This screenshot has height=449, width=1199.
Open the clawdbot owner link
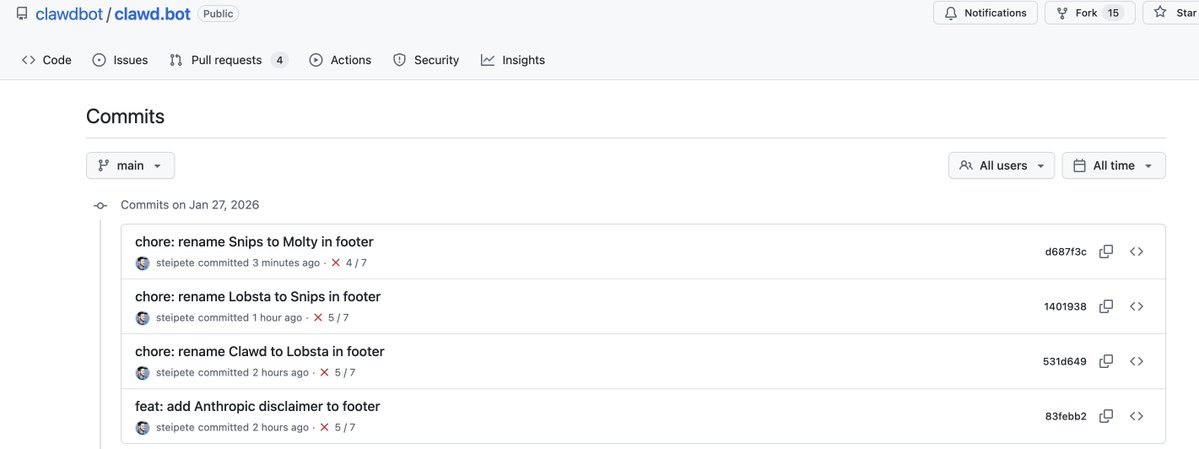(x=70, y=14)
